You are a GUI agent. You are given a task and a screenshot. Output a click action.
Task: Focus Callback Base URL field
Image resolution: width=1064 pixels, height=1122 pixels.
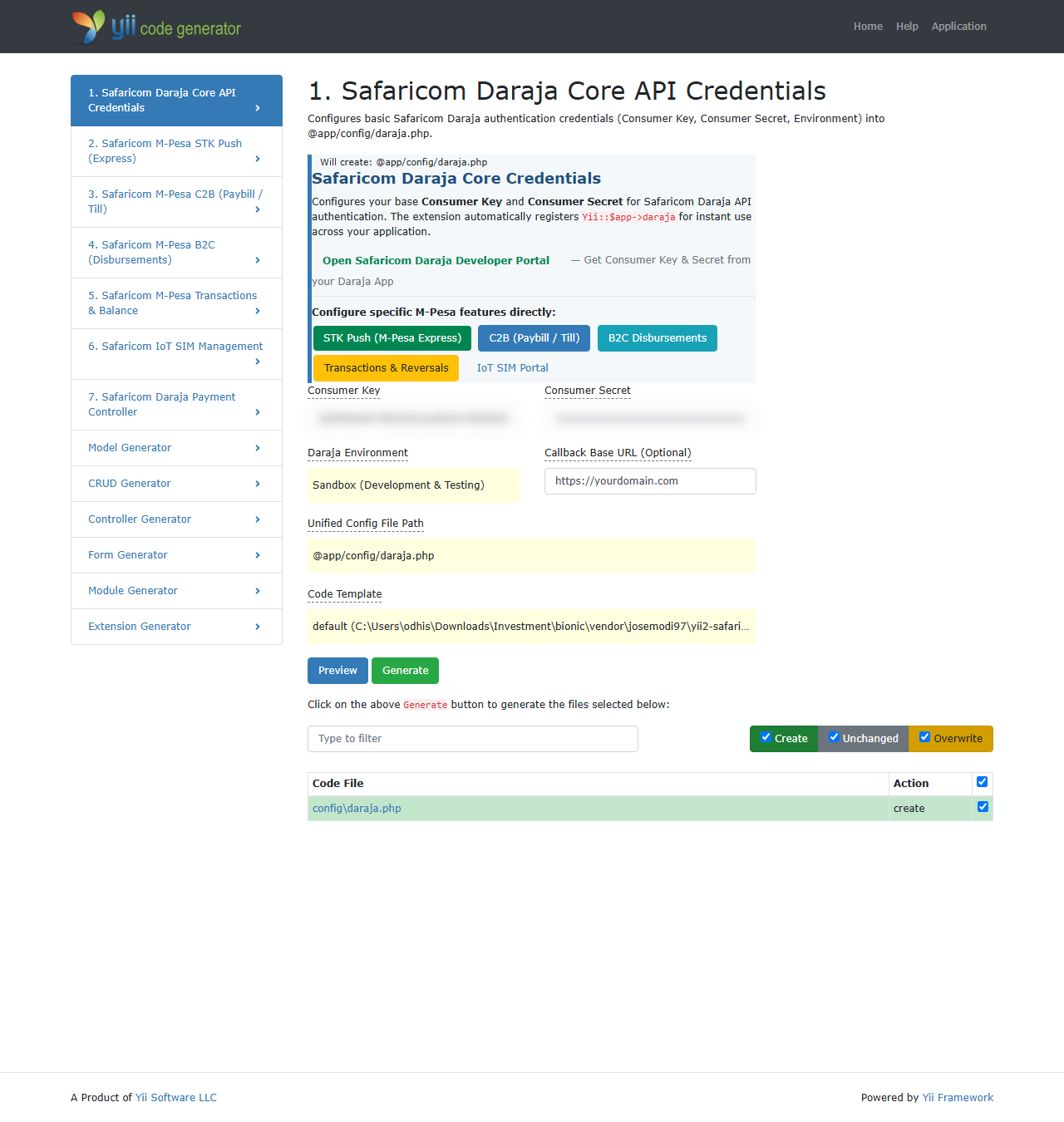[x=650, y=481]
